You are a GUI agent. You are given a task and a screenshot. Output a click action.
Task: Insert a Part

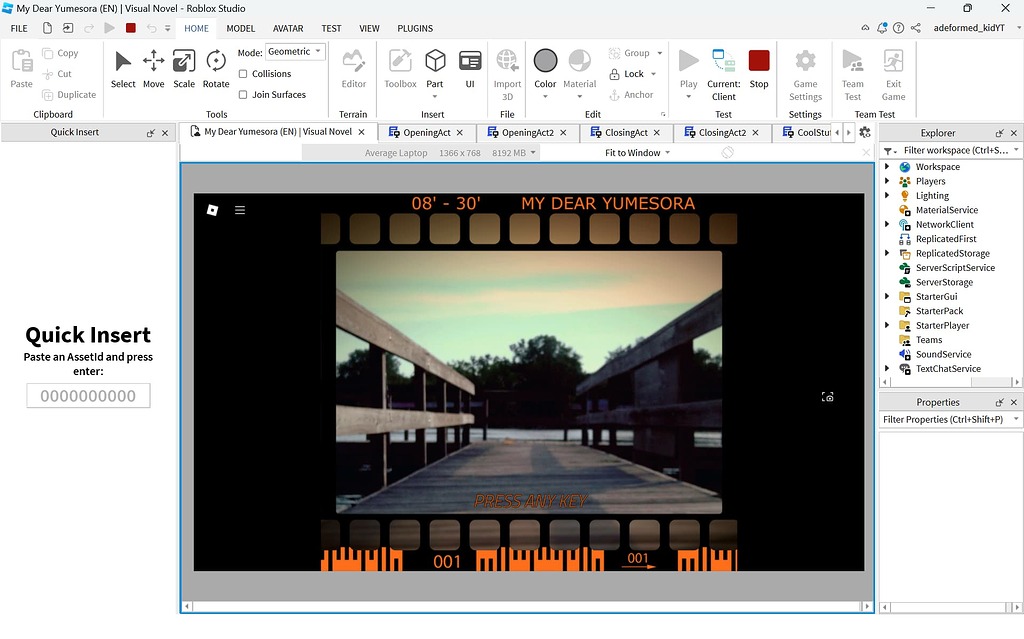click(x=434, y=65)
